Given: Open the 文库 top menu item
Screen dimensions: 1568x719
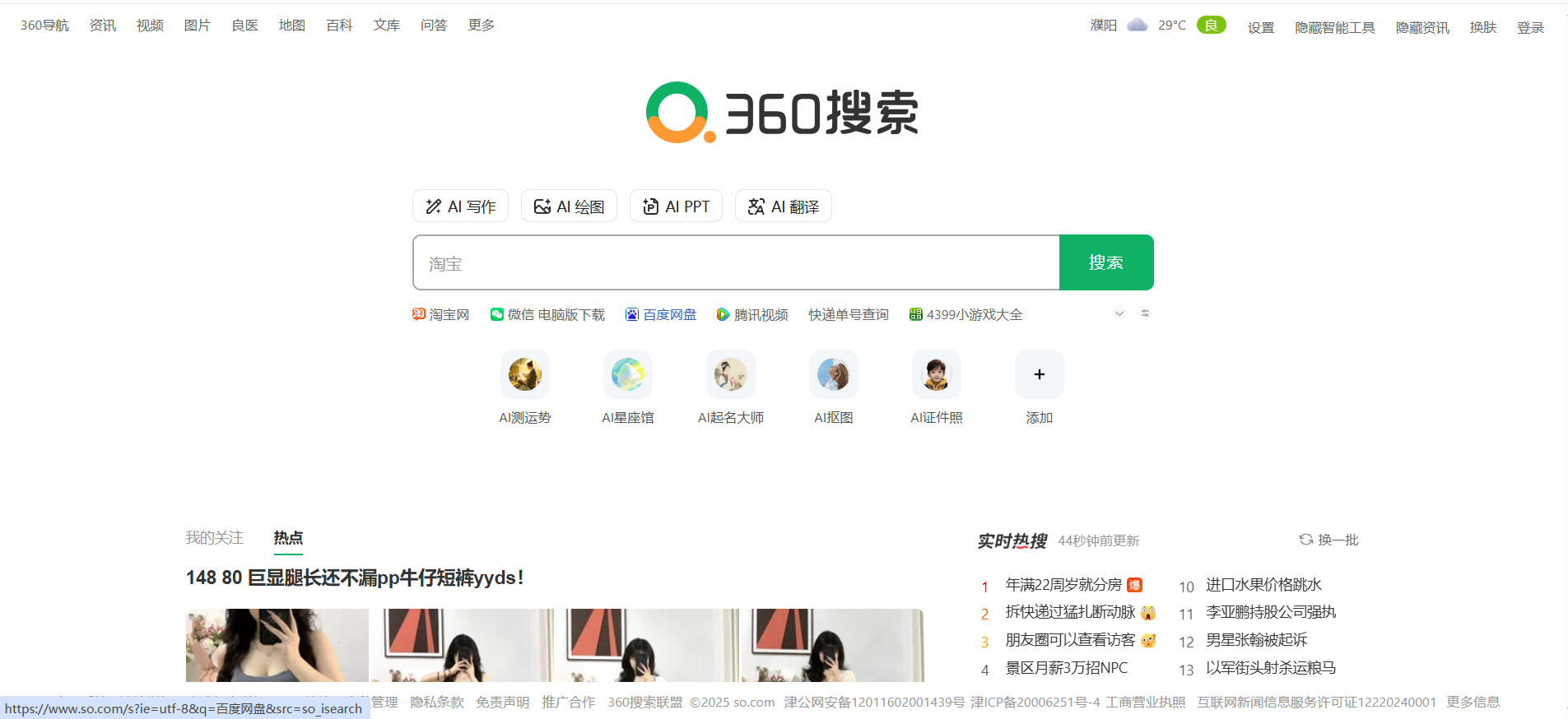Looking at the screenshot, I should tap(387, 26).
